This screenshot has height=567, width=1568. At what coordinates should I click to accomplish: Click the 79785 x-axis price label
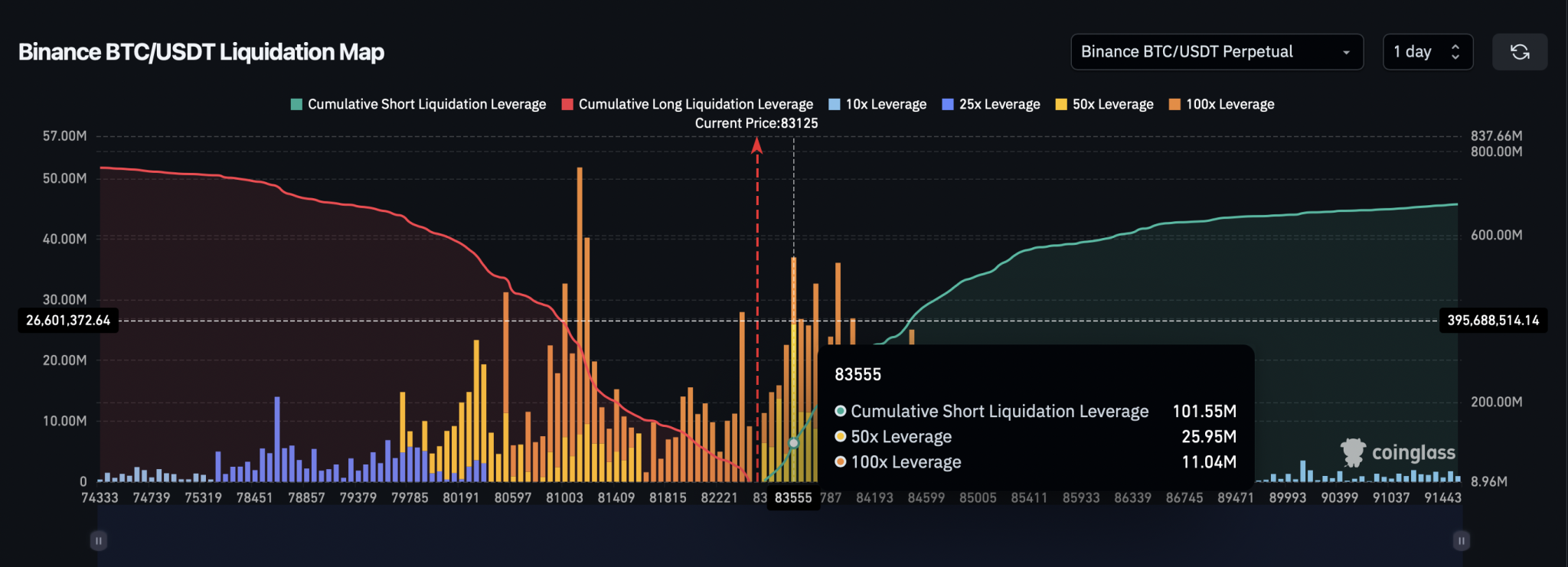(410, 498)
